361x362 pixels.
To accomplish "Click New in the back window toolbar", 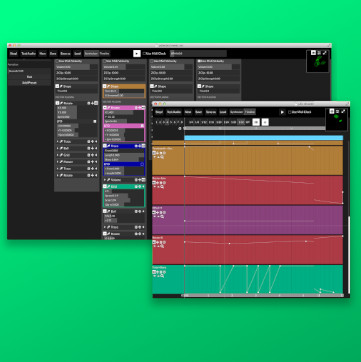I will [42, 54].
